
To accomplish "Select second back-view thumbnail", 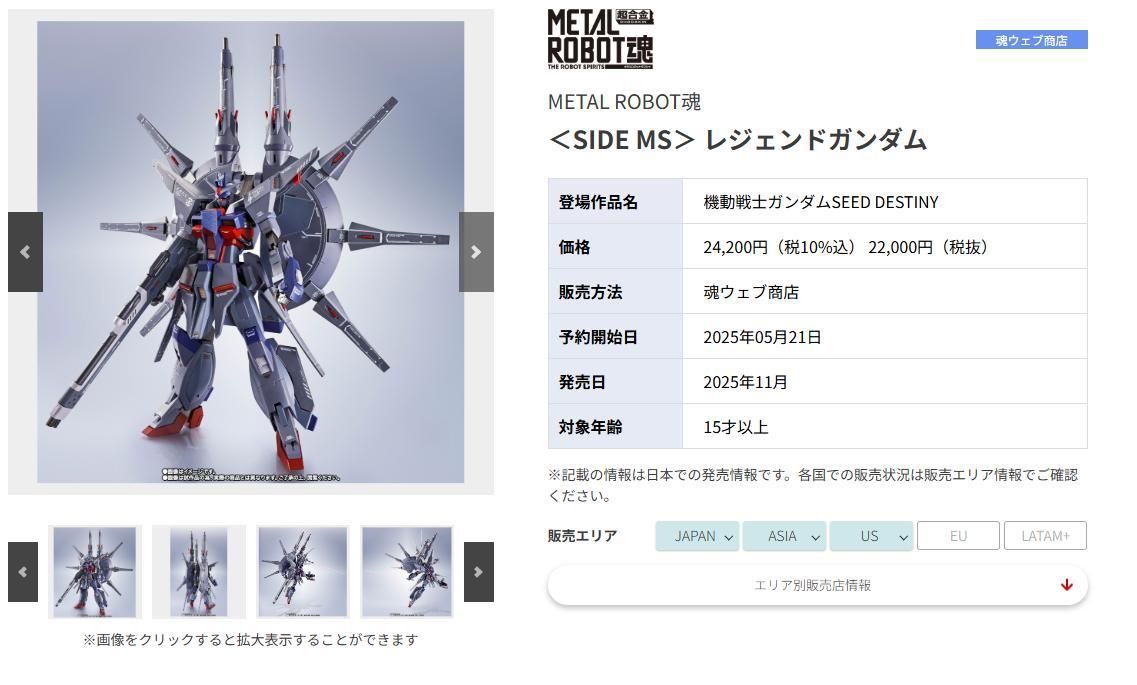I will [199, 572].
